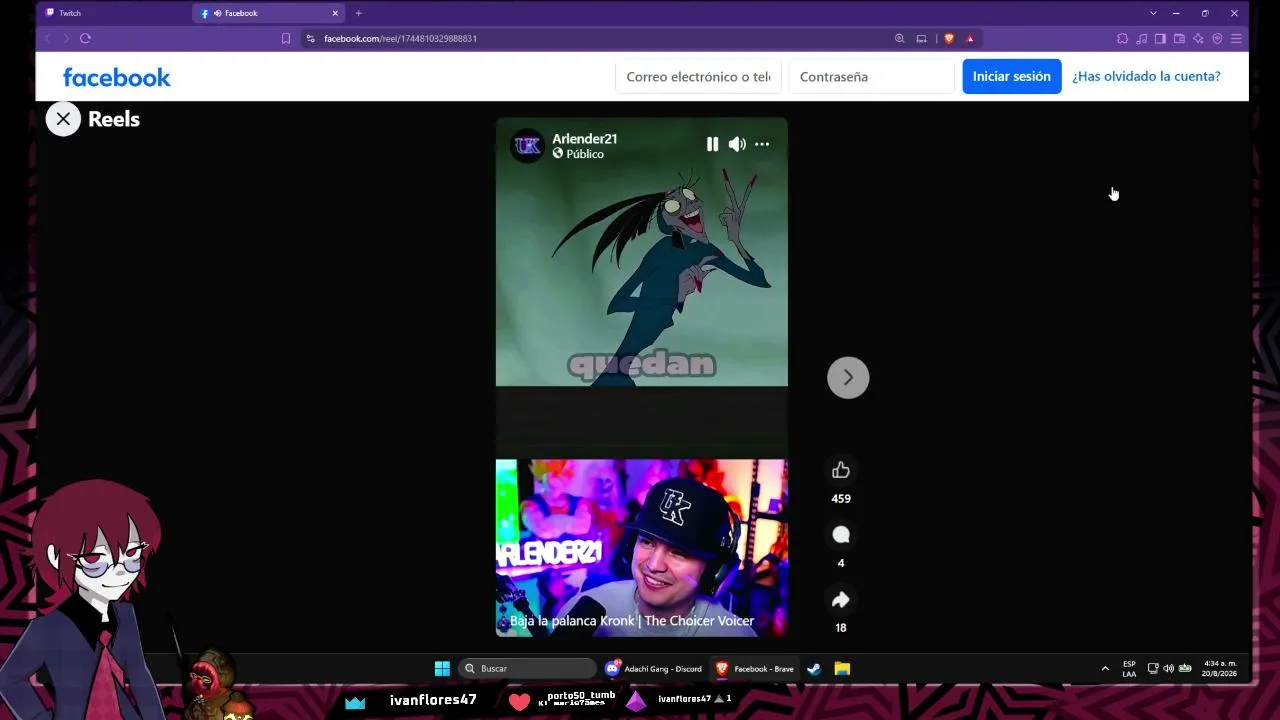Open the zoom magnifier in the address bar

(x=899, y=38)
